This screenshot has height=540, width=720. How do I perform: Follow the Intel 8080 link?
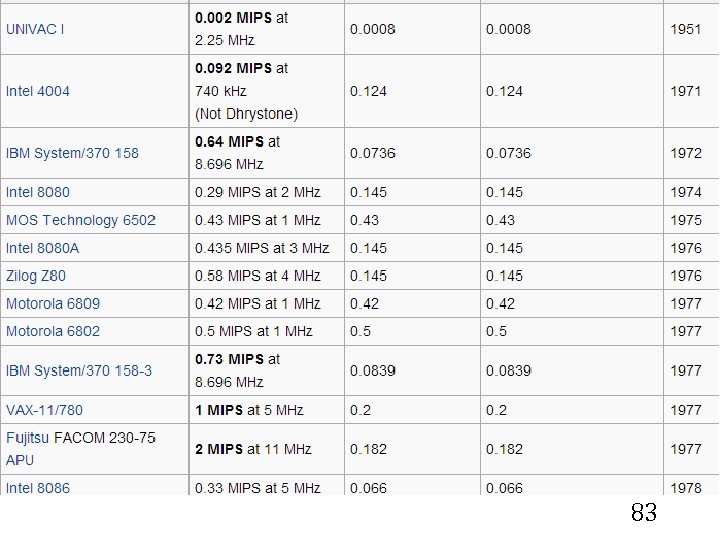pos(38,192)
